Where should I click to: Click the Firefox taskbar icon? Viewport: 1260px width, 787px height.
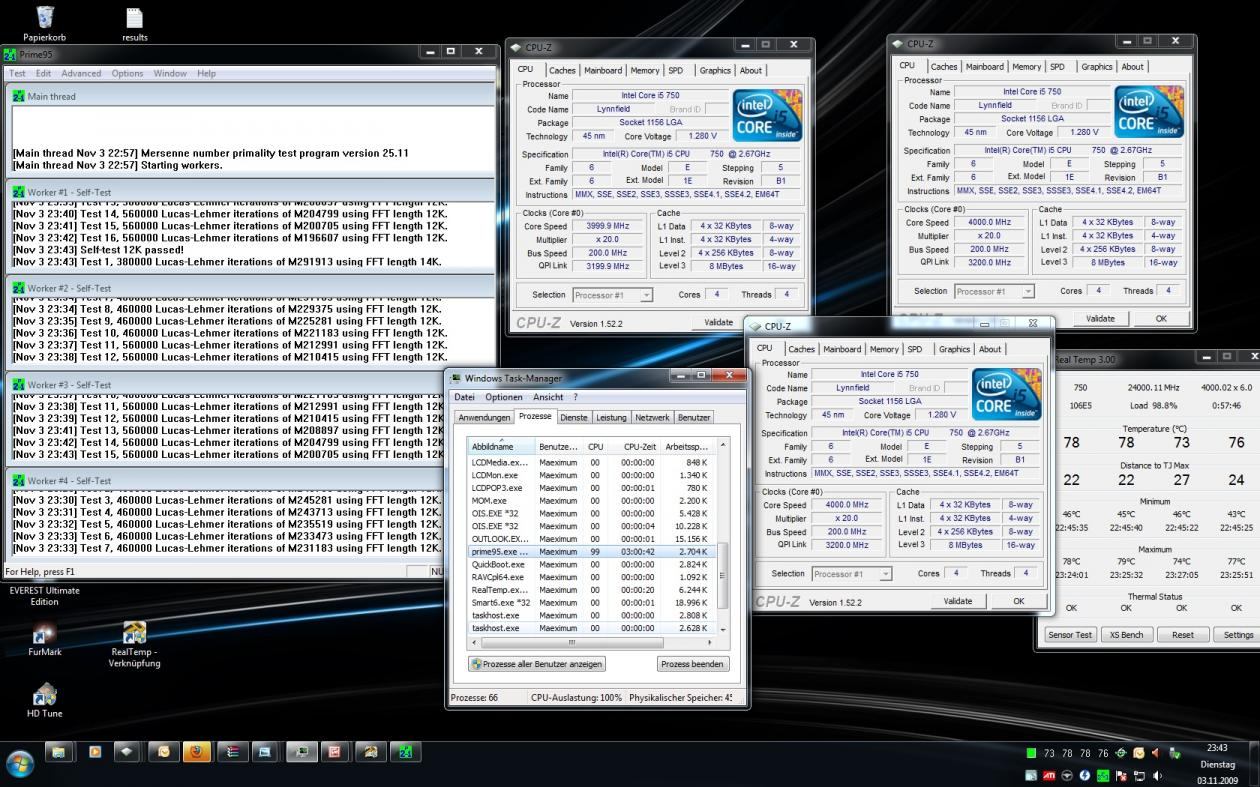(197, 751)
